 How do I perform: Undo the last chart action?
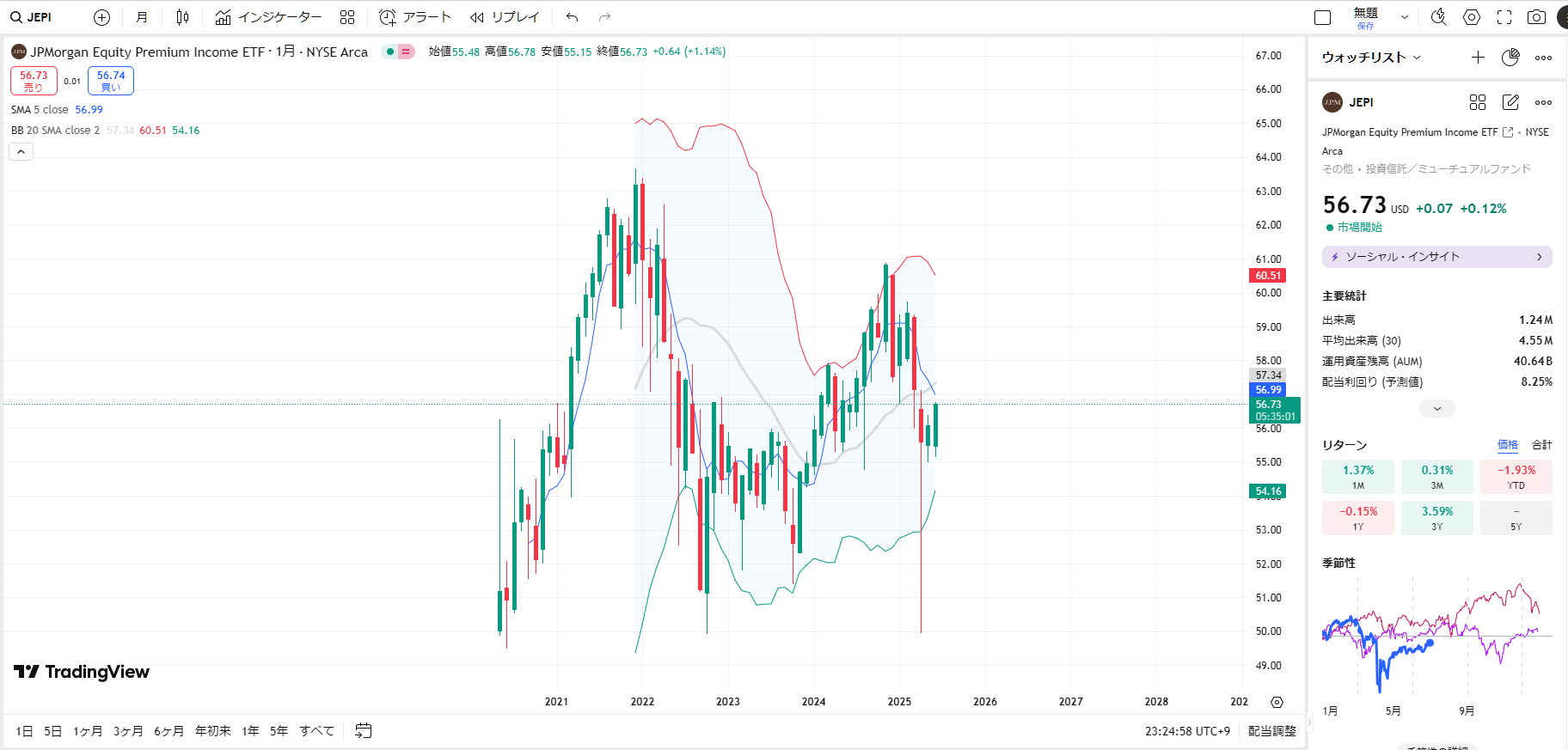(573, 17)
